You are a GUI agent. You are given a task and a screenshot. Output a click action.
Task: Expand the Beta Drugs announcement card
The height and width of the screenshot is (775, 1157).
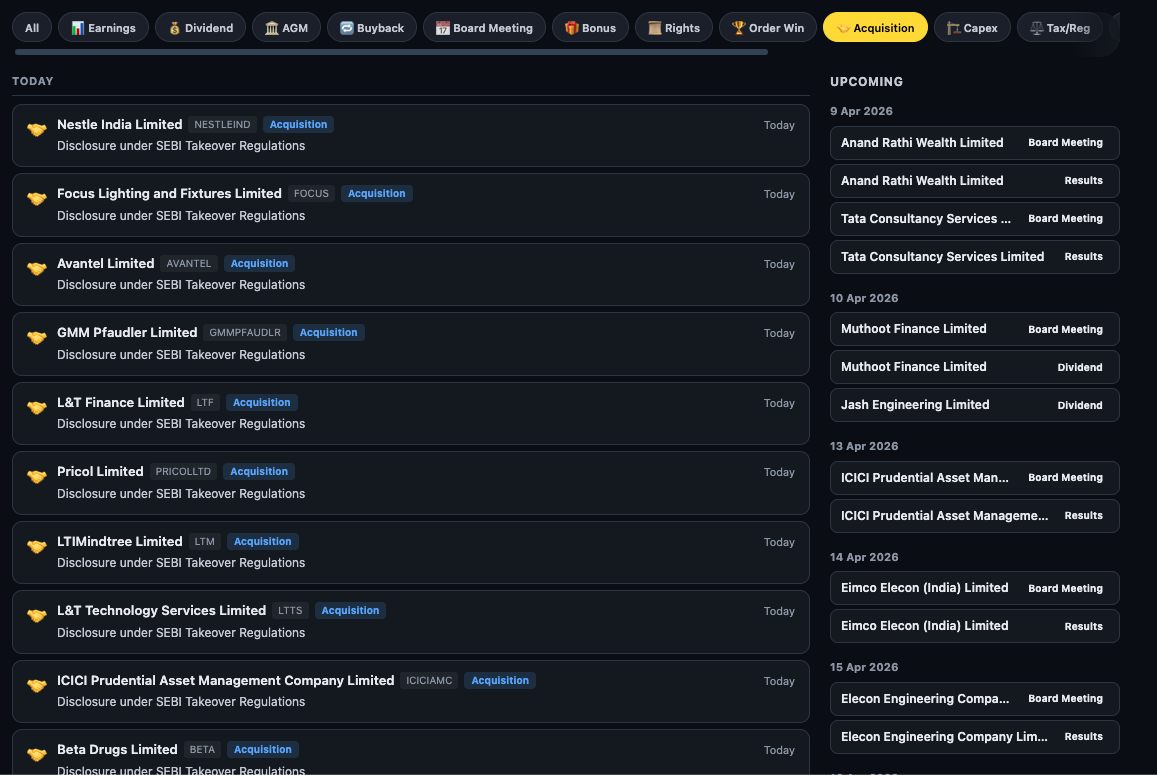(410, 755)
